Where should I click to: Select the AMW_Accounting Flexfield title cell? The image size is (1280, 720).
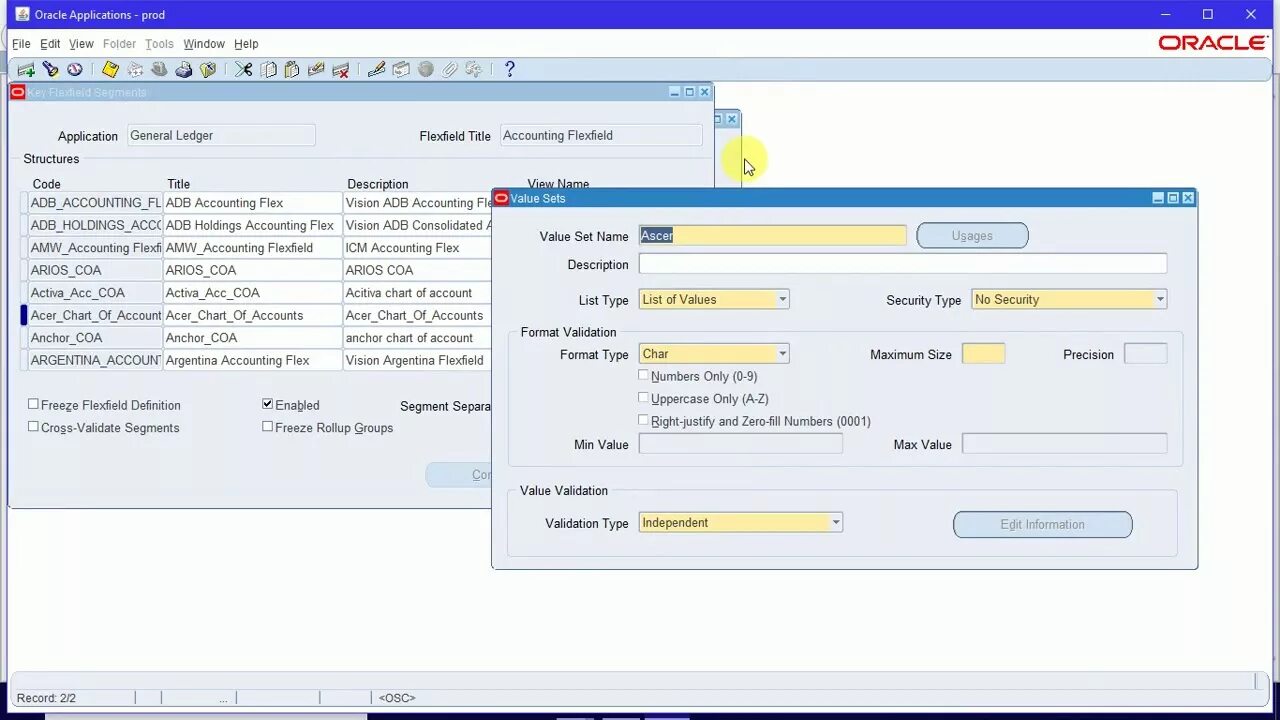(x=253, y=248)
